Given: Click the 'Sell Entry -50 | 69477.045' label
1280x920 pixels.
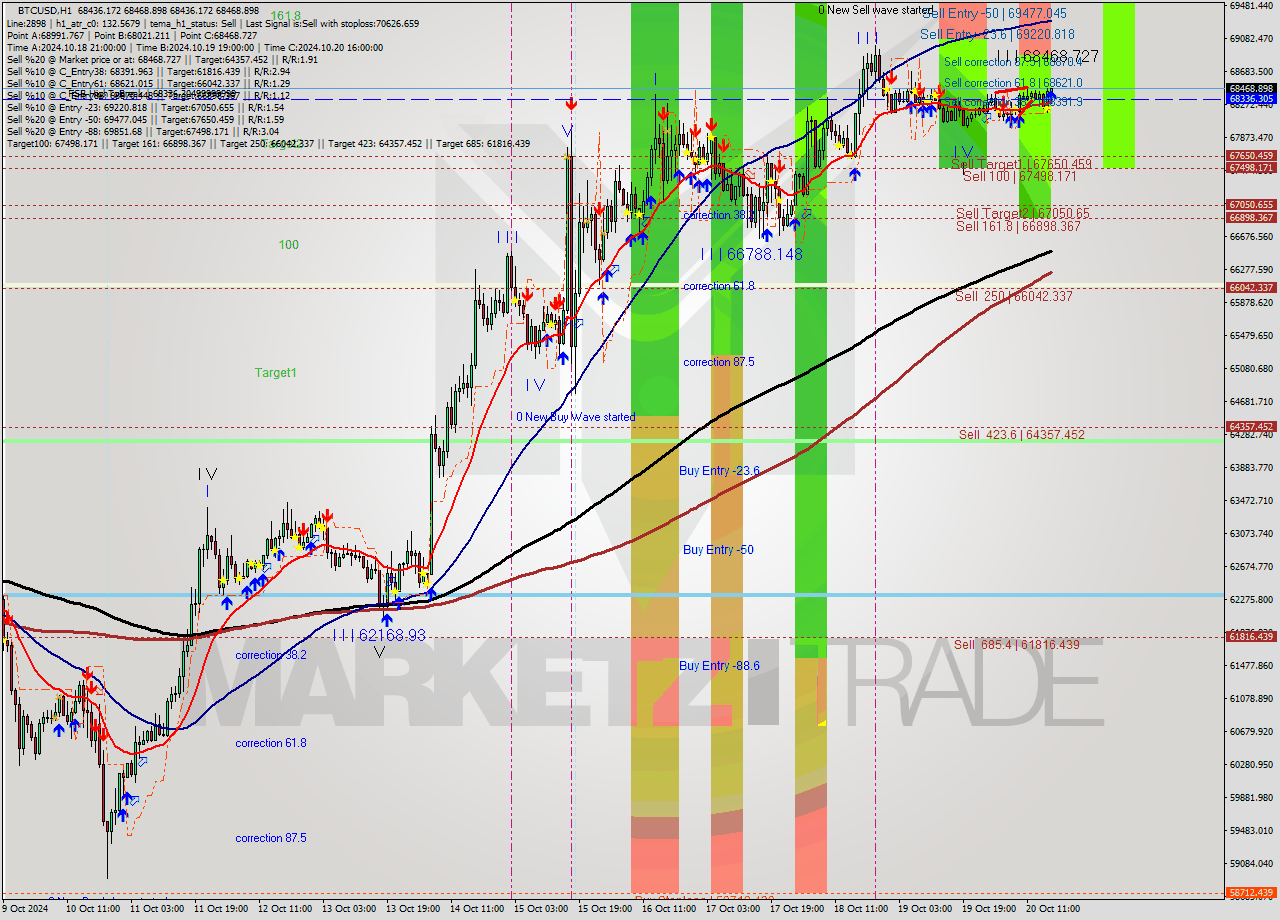Looking at the screenshot, I should coord(994,14).
